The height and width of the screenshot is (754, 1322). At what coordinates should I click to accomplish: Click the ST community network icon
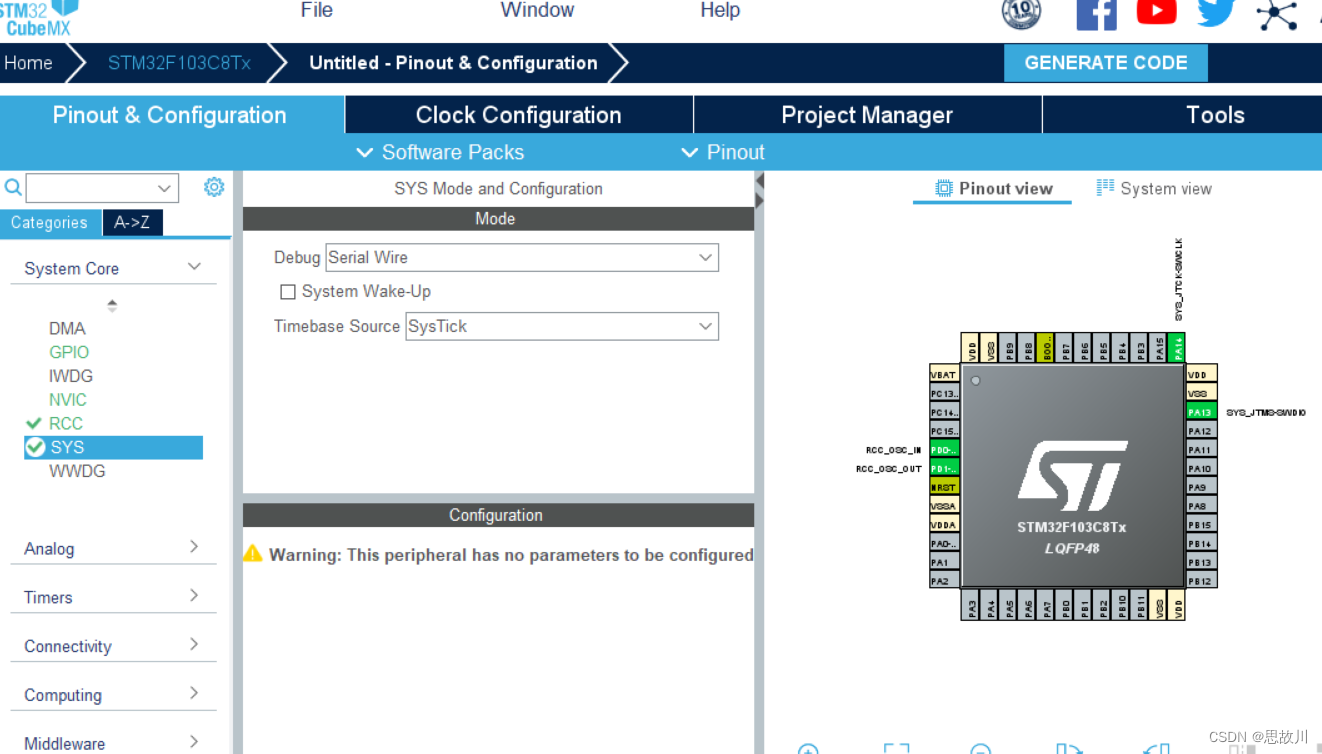pos(1277,14)
